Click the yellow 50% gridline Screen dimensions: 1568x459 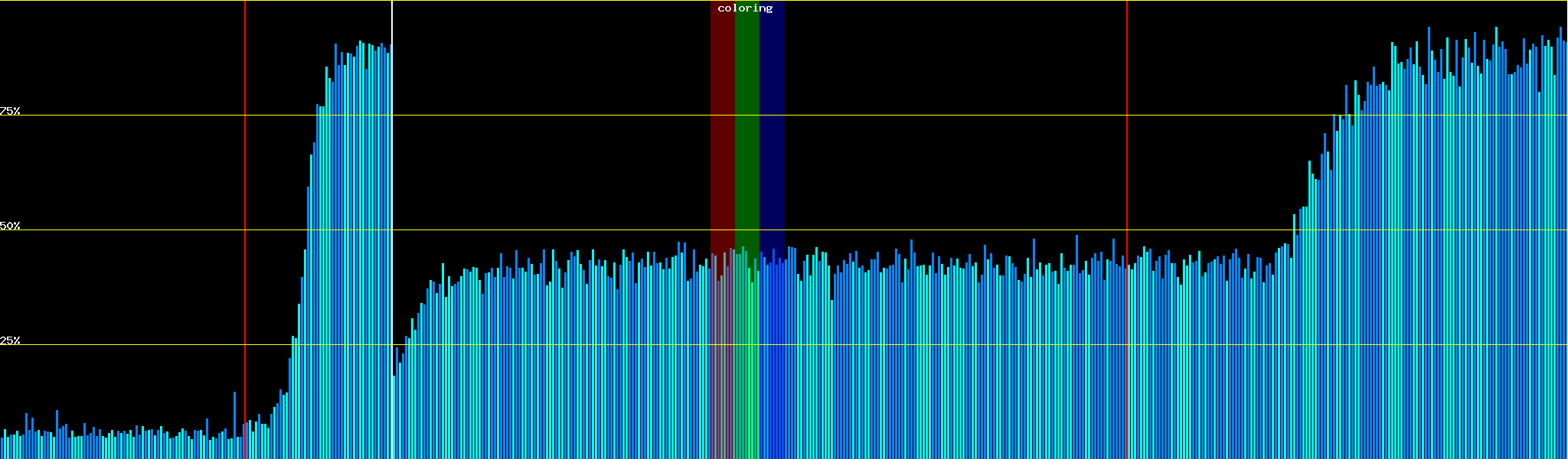point(919,230)
